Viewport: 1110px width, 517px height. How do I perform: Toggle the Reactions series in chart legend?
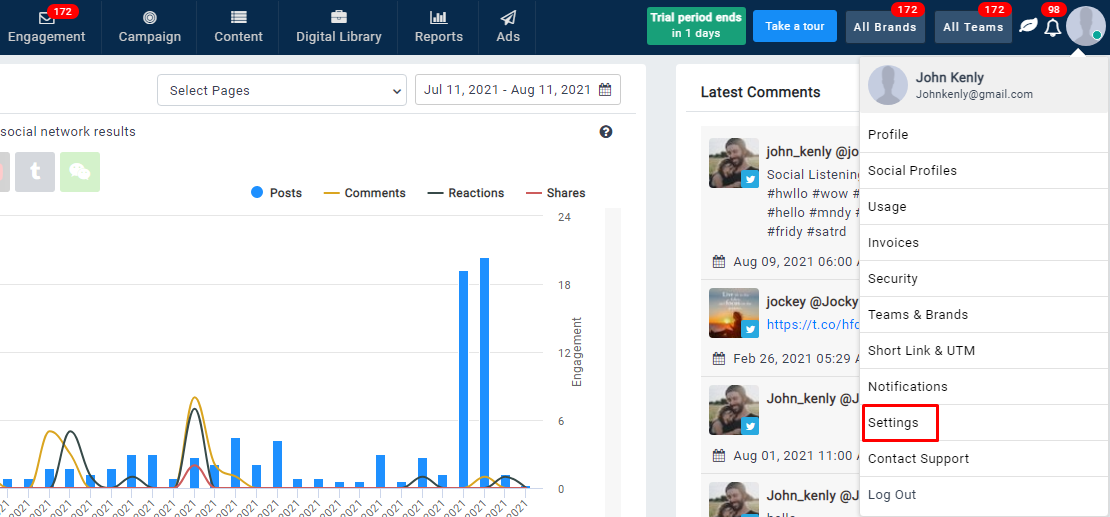point(466,193)
